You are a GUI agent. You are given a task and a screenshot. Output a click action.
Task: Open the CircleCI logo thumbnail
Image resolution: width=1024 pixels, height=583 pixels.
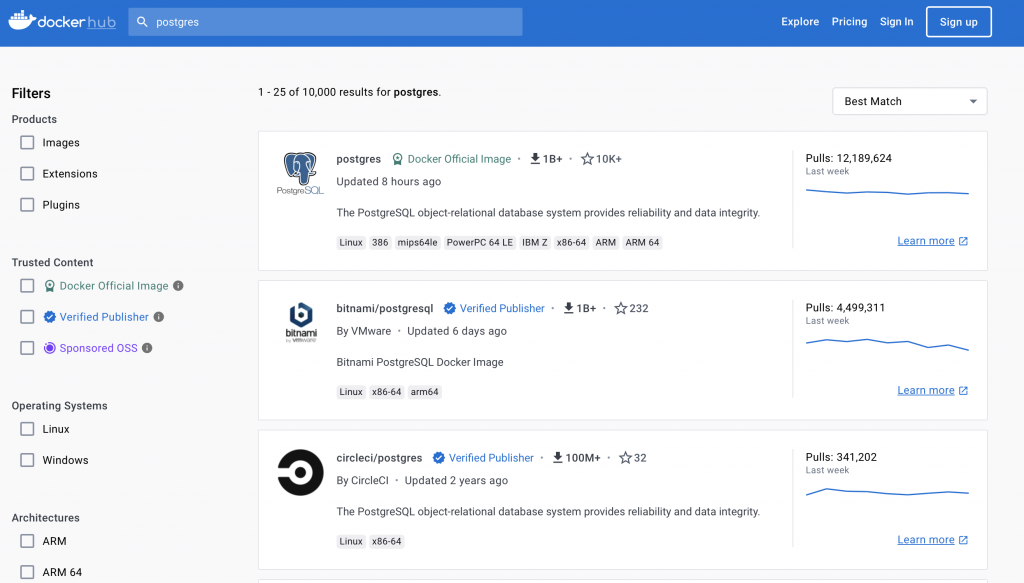pos(300,472)
